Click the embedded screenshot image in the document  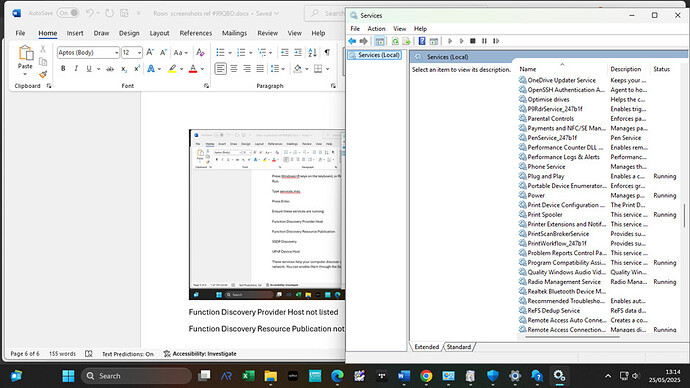pyautogui.click(x=267, y=214)
